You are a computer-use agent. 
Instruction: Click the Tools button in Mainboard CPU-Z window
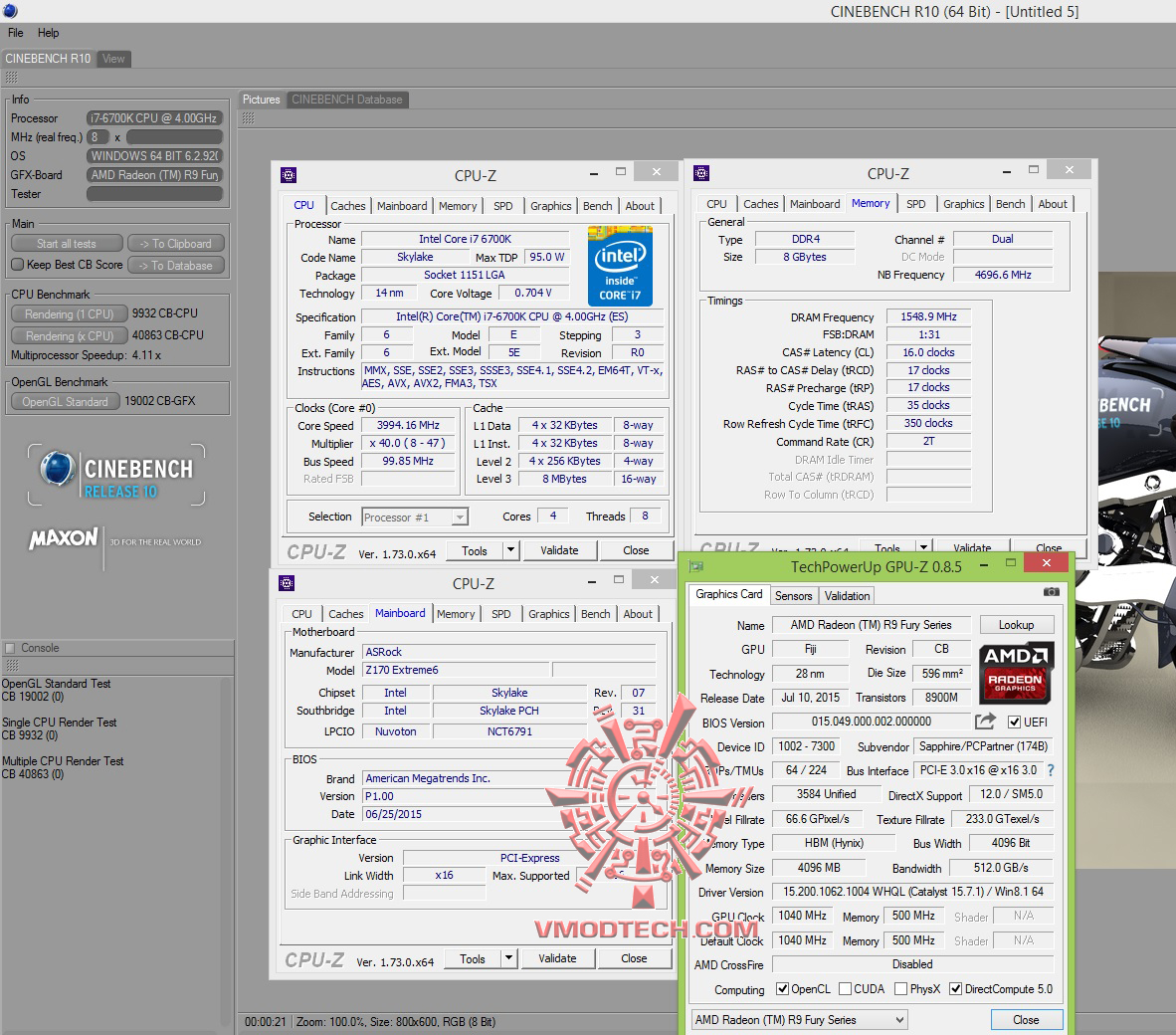click(473, 957)
